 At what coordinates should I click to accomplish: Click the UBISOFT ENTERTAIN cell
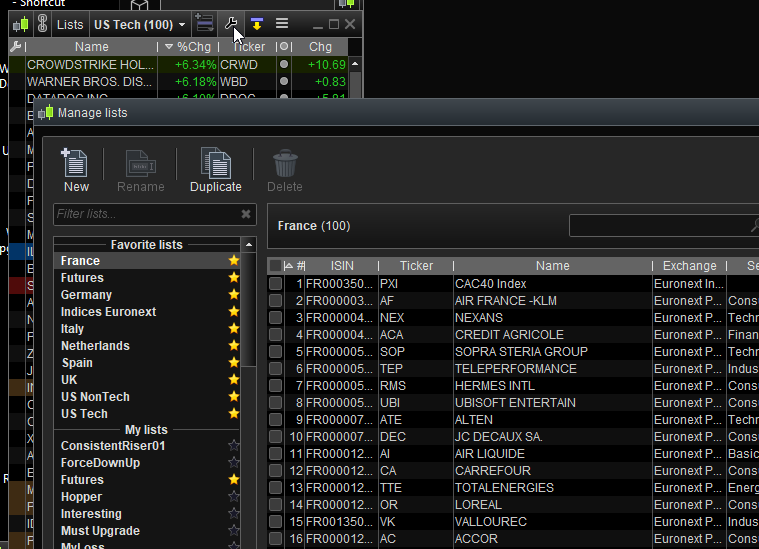pyautogui.click(x=552, y=403)
